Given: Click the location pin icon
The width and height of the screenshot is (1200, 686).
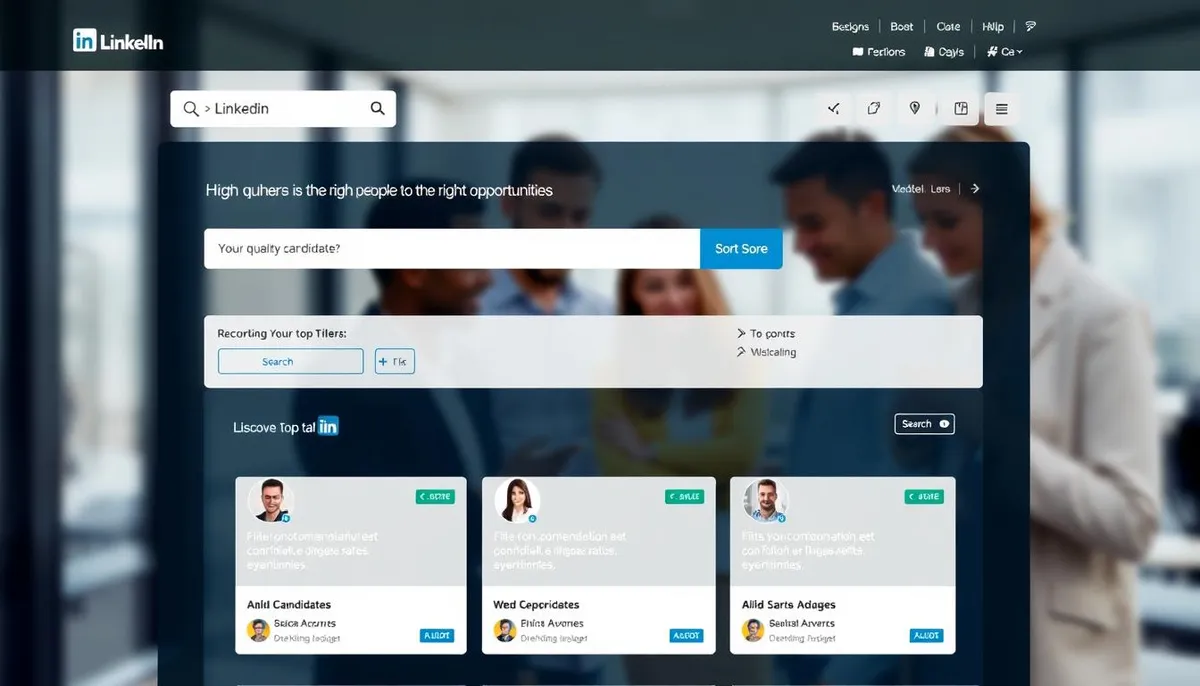Looking at the screenshot, I should [915, 108].
